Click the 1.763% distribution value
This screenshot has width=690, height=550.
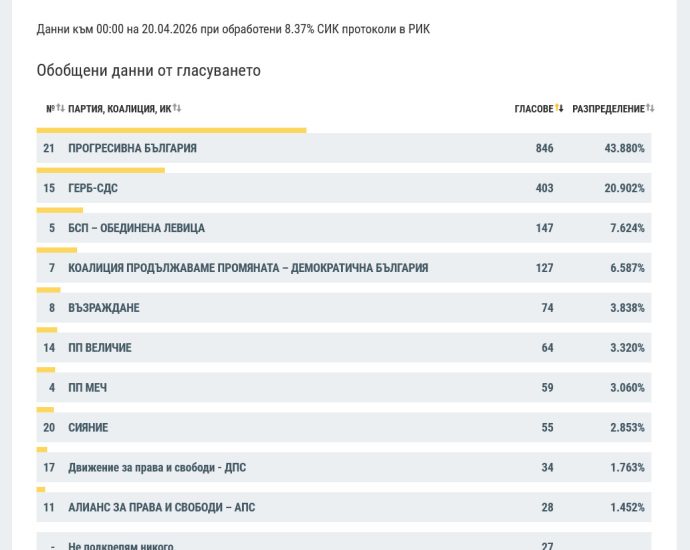point(627,467)
